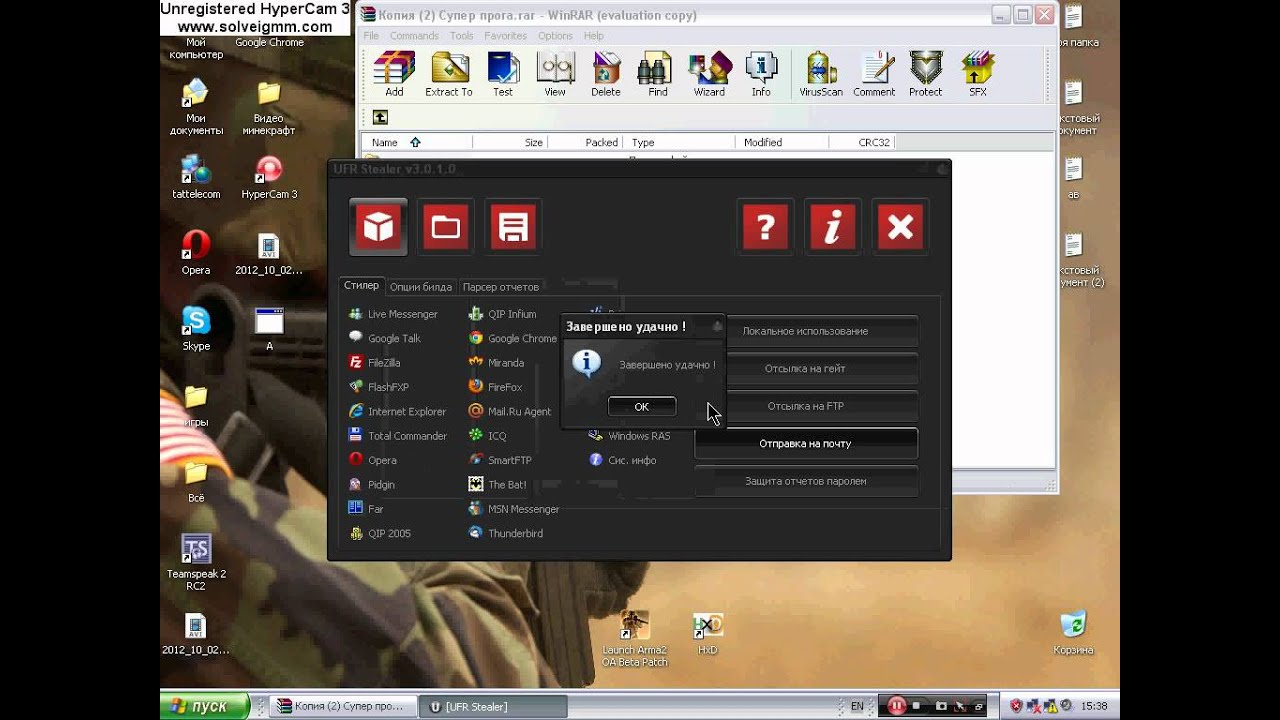Click the Info icon in WinRAR toolbar
Image resolution: width=1280 pixels, height=720 pixels.
click(x=761, y=75)
